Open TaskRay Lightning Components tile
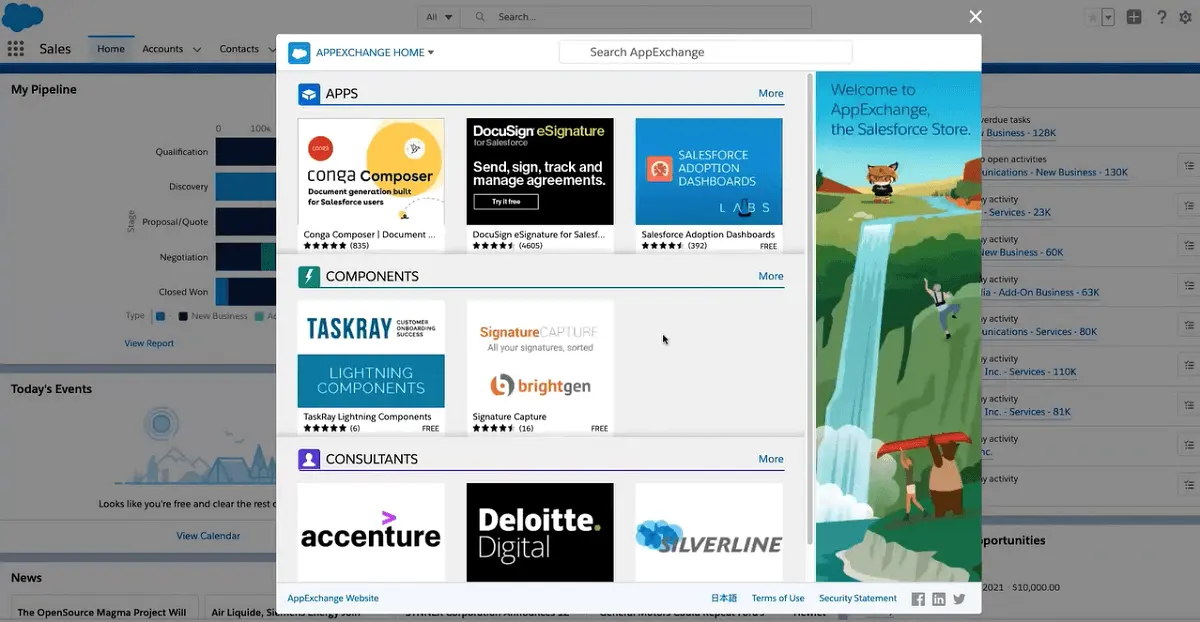 pos(371,367)
